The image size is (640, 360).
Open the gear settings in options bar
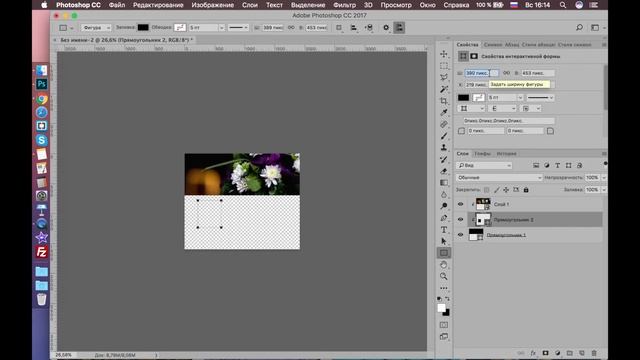pyautogui.click(x=386, y=27)
